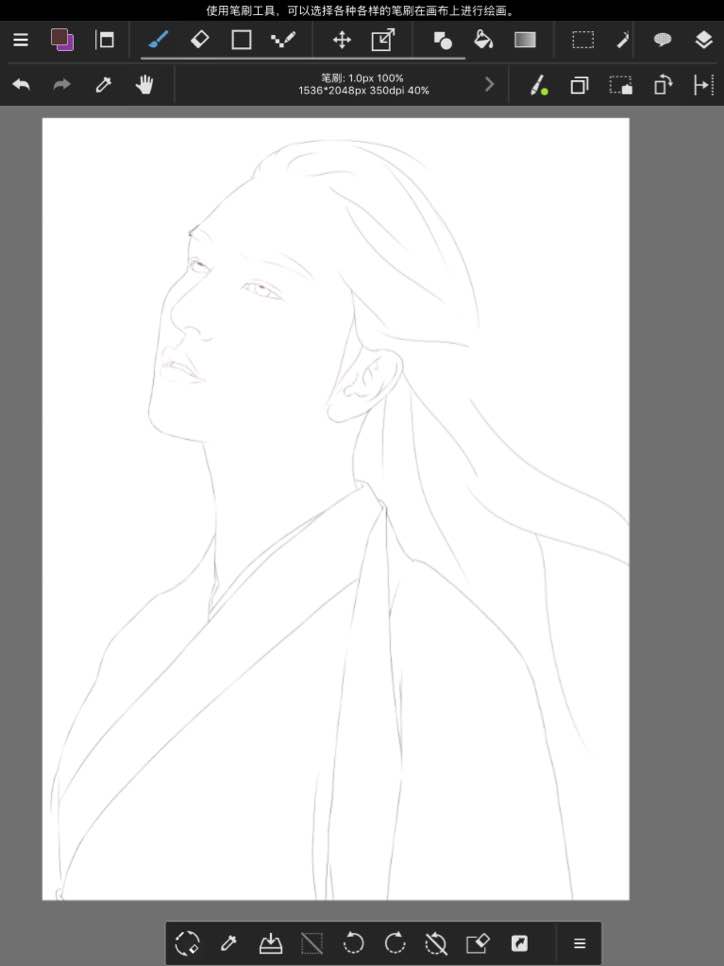Select the Transform tool
724x966 pixels.
(x=383, y=40)
